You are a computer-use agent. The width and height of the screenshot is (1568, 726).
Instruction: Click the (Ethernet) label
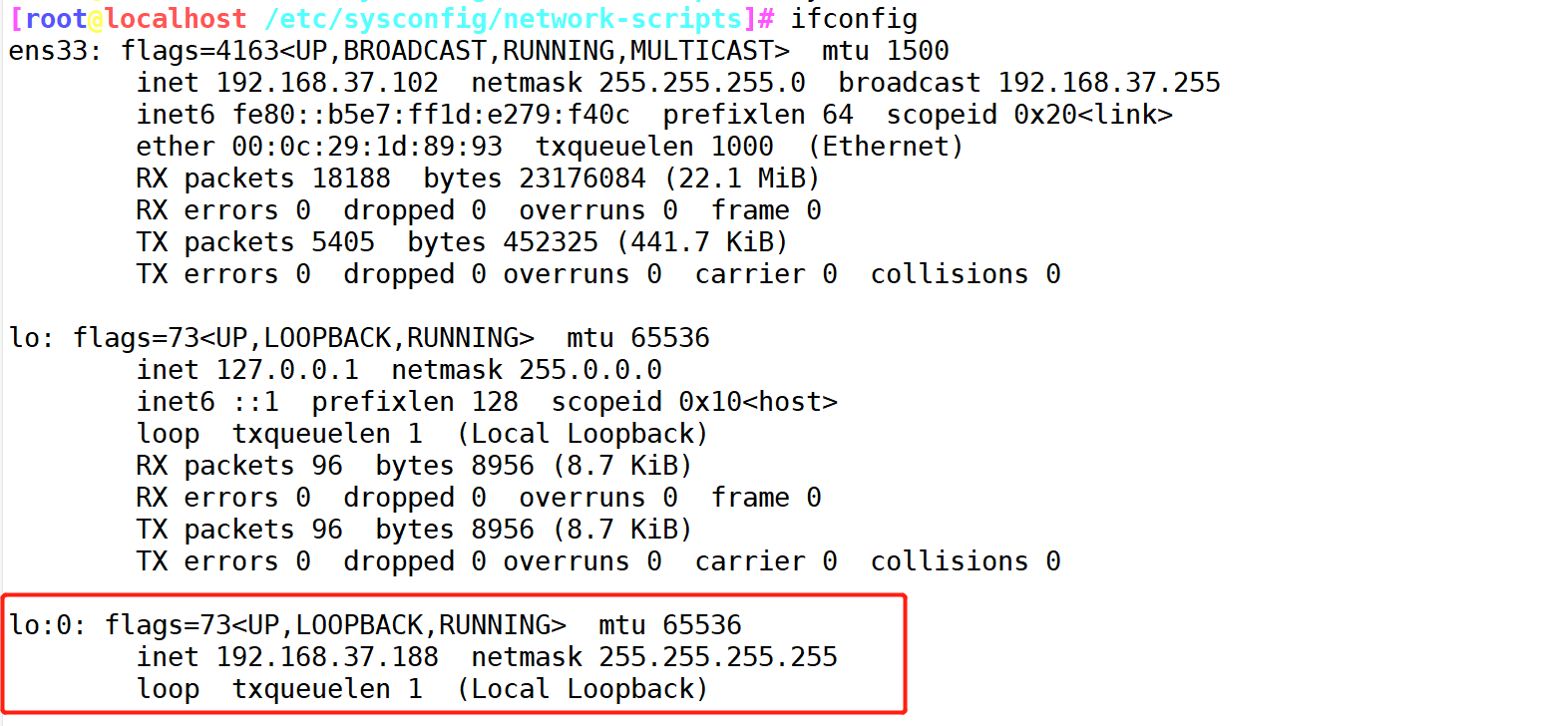click(x=886, y=147)
